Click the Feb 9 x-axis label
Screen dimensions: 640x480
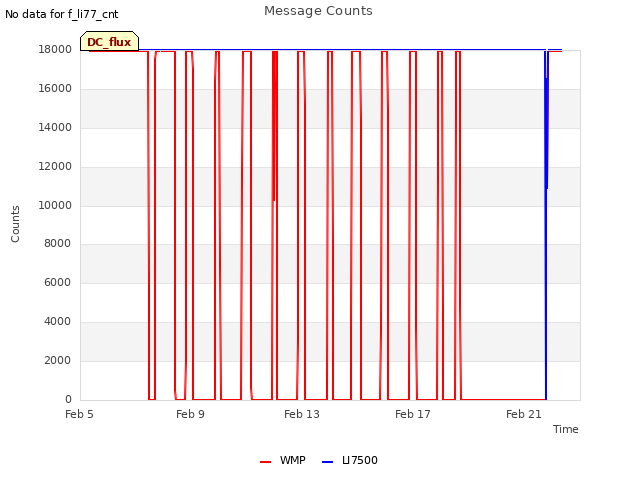coord(190,414)
